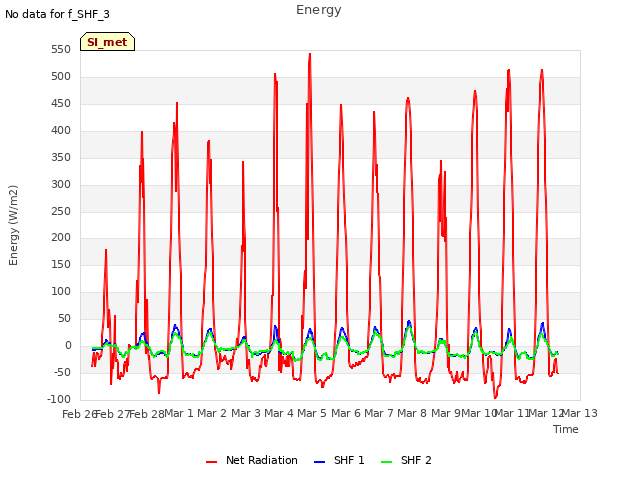Click the Mar 2 x-axis tick label

point(212,413)
